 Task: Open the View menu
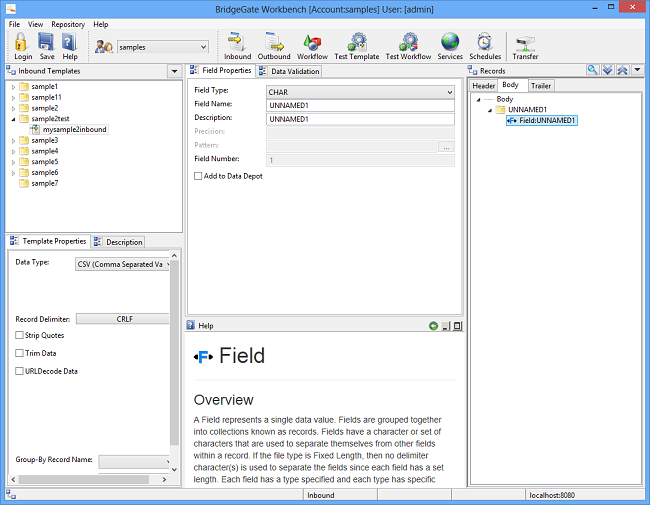point(35,24)
